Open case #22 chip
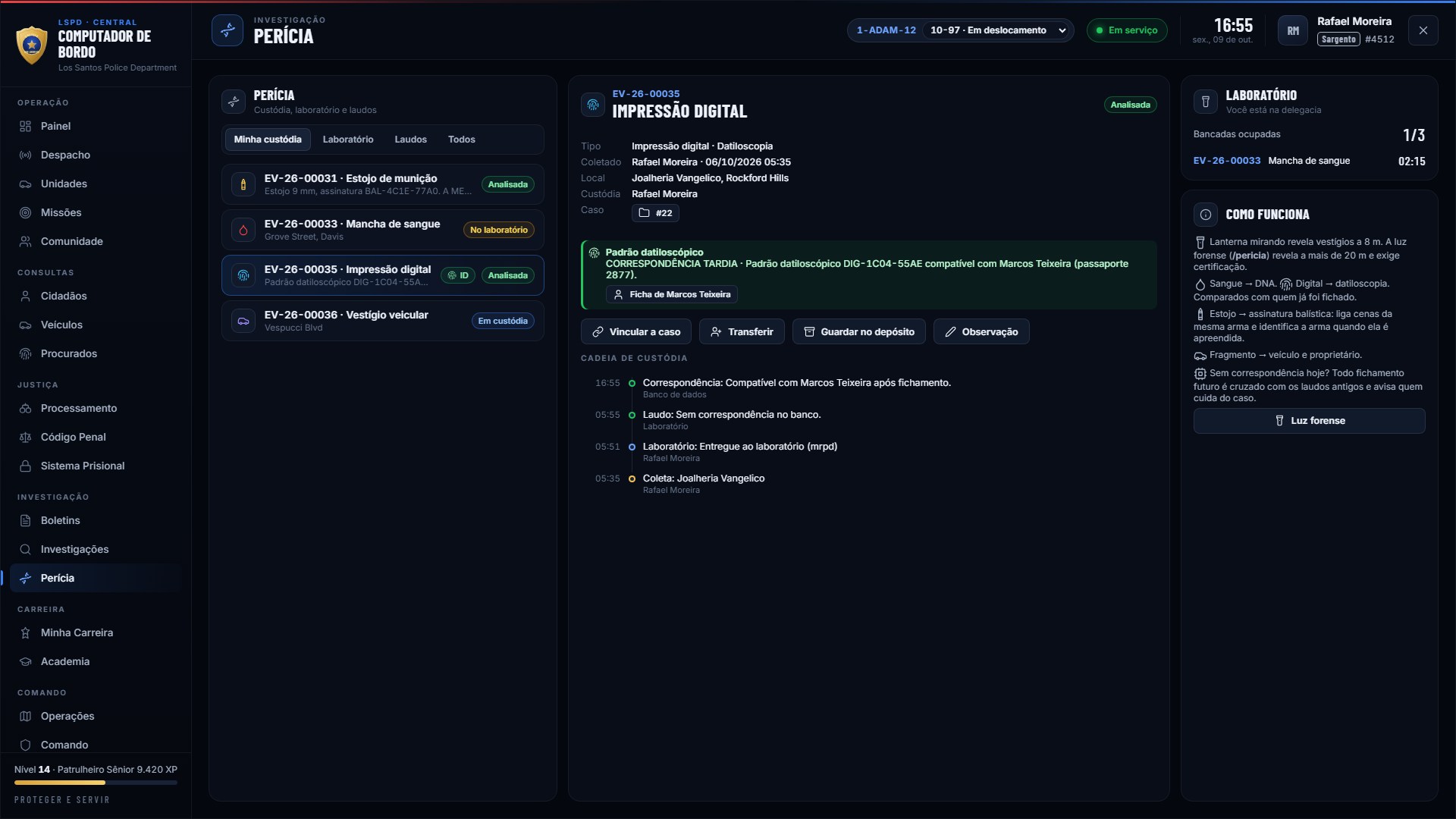Screen dimensions: 1456x819 click(x=655, y=213)
